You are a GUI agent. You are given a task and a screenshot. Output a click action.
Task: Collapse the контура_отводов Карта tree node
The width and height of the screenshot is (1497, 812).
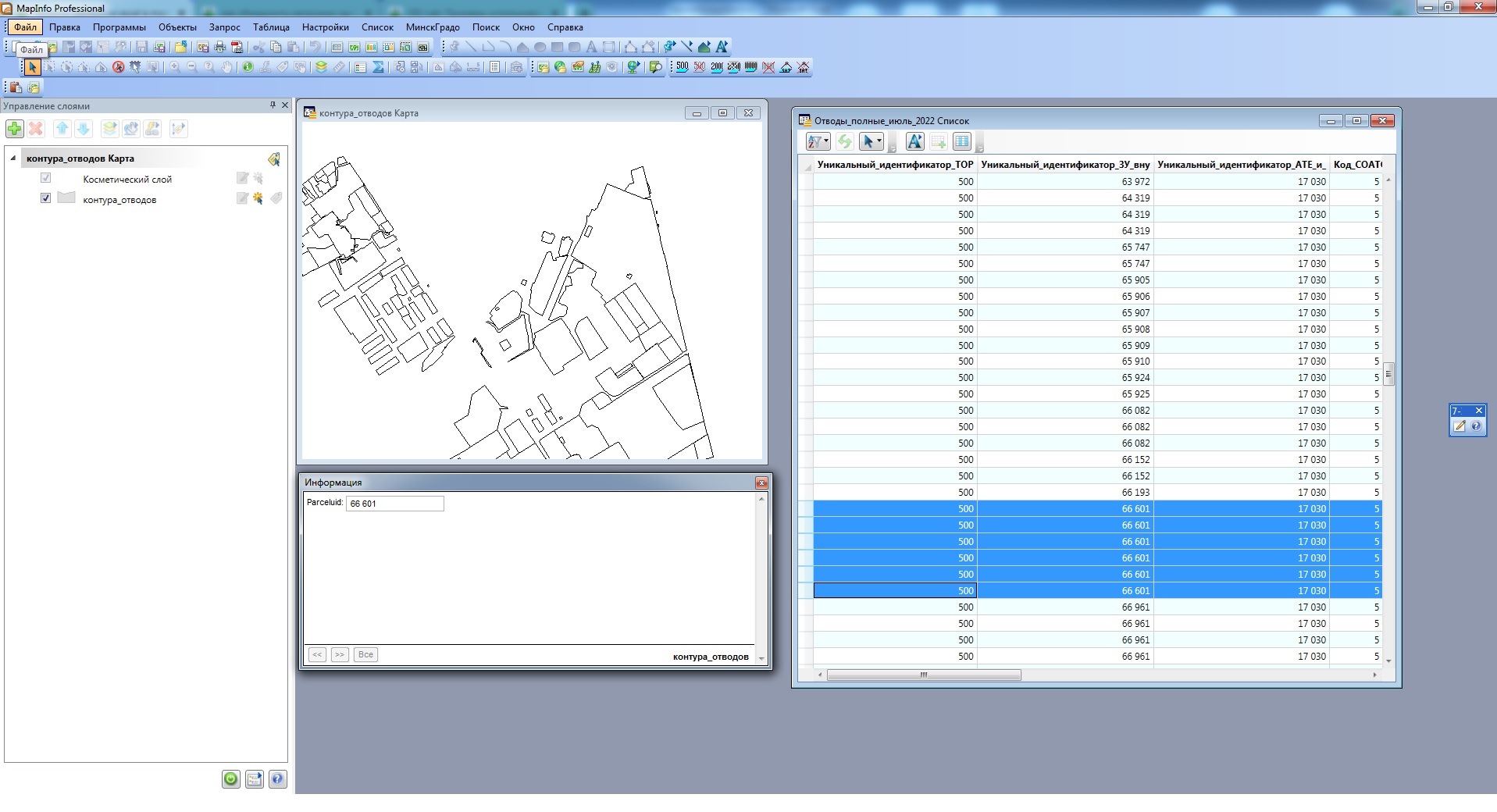click(12, 158)
